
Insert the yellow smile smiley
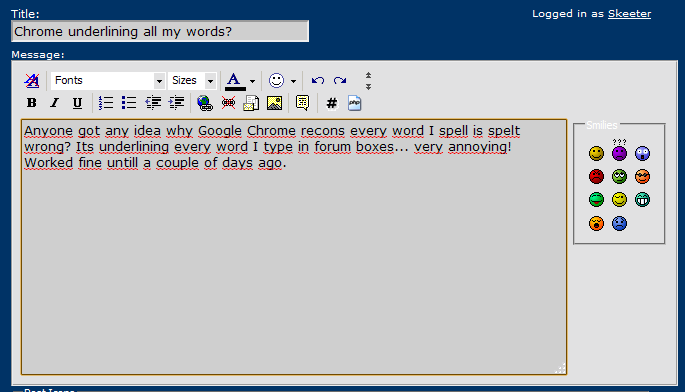tap(596, 153)
